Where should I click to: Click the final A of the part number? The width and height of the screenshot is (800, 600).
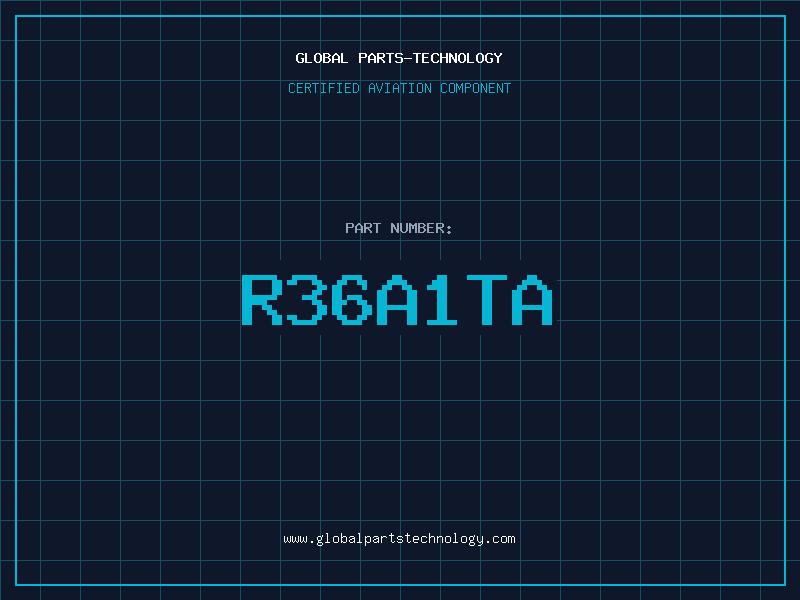531,299
